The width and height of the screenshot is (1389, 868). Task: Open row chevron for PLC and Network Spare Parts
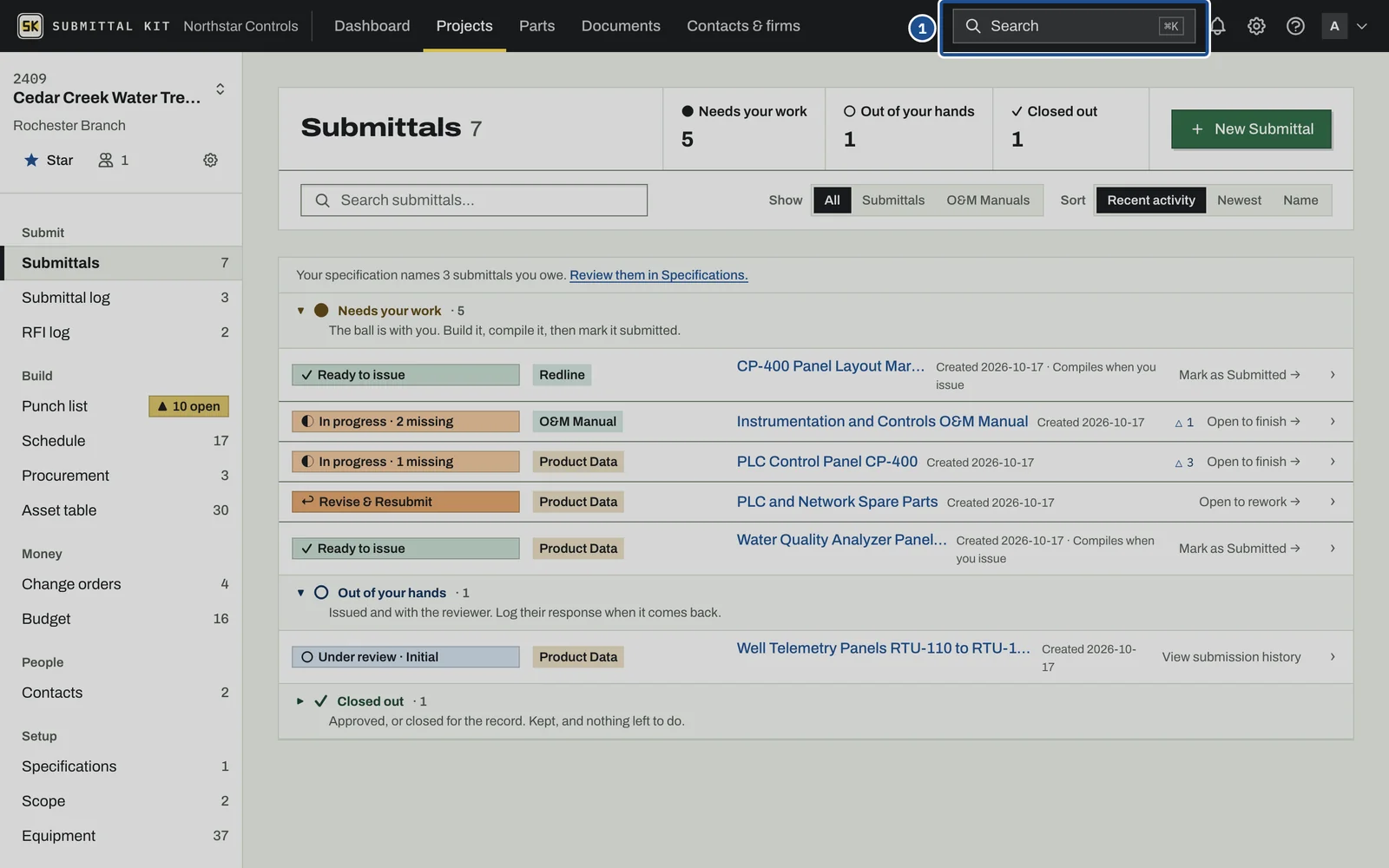point(1333,502)
